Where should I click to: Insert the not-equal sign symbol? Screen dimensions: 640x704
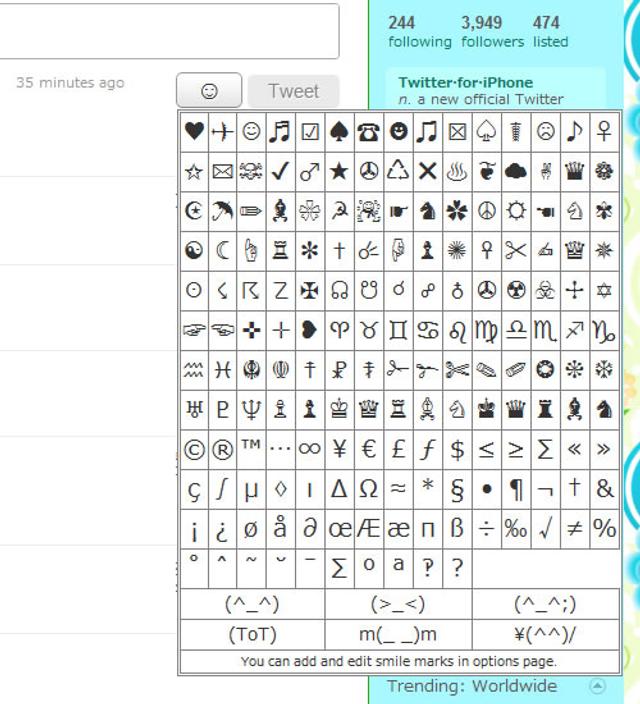click(574, 528)
